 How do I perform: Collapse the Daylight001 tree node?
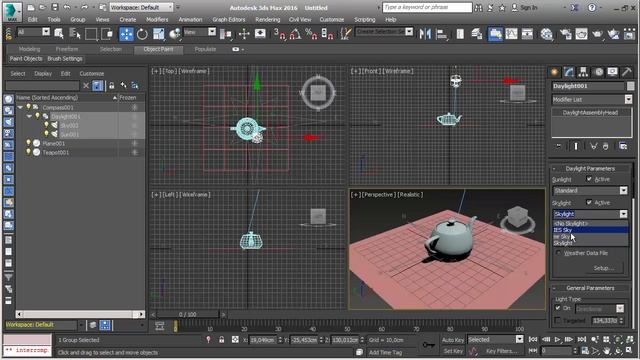[x=29, y=116]
